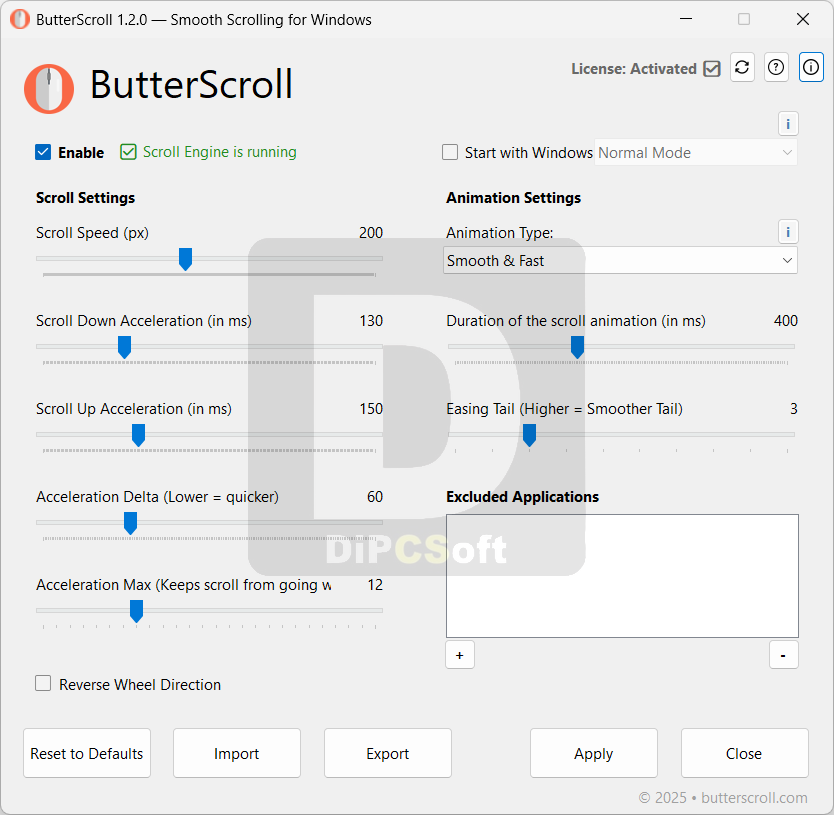Click the title bar ButterScroll app icon

coord(20,20)
